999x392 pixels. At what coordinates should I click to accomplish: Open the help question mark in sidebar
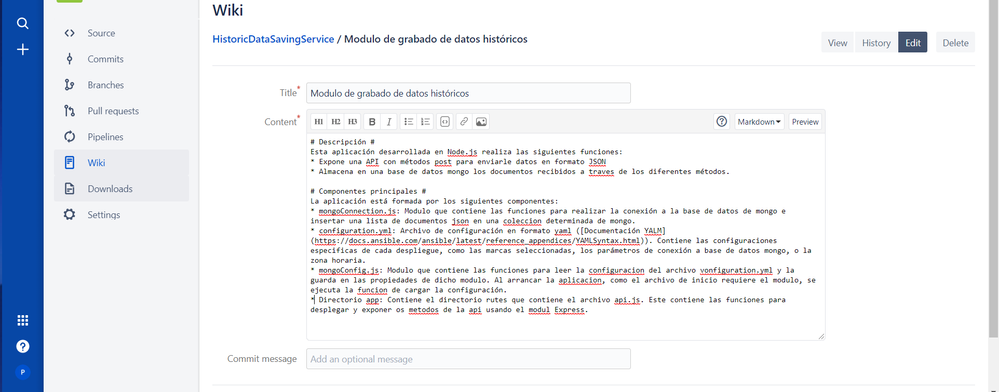pos(23,347)
